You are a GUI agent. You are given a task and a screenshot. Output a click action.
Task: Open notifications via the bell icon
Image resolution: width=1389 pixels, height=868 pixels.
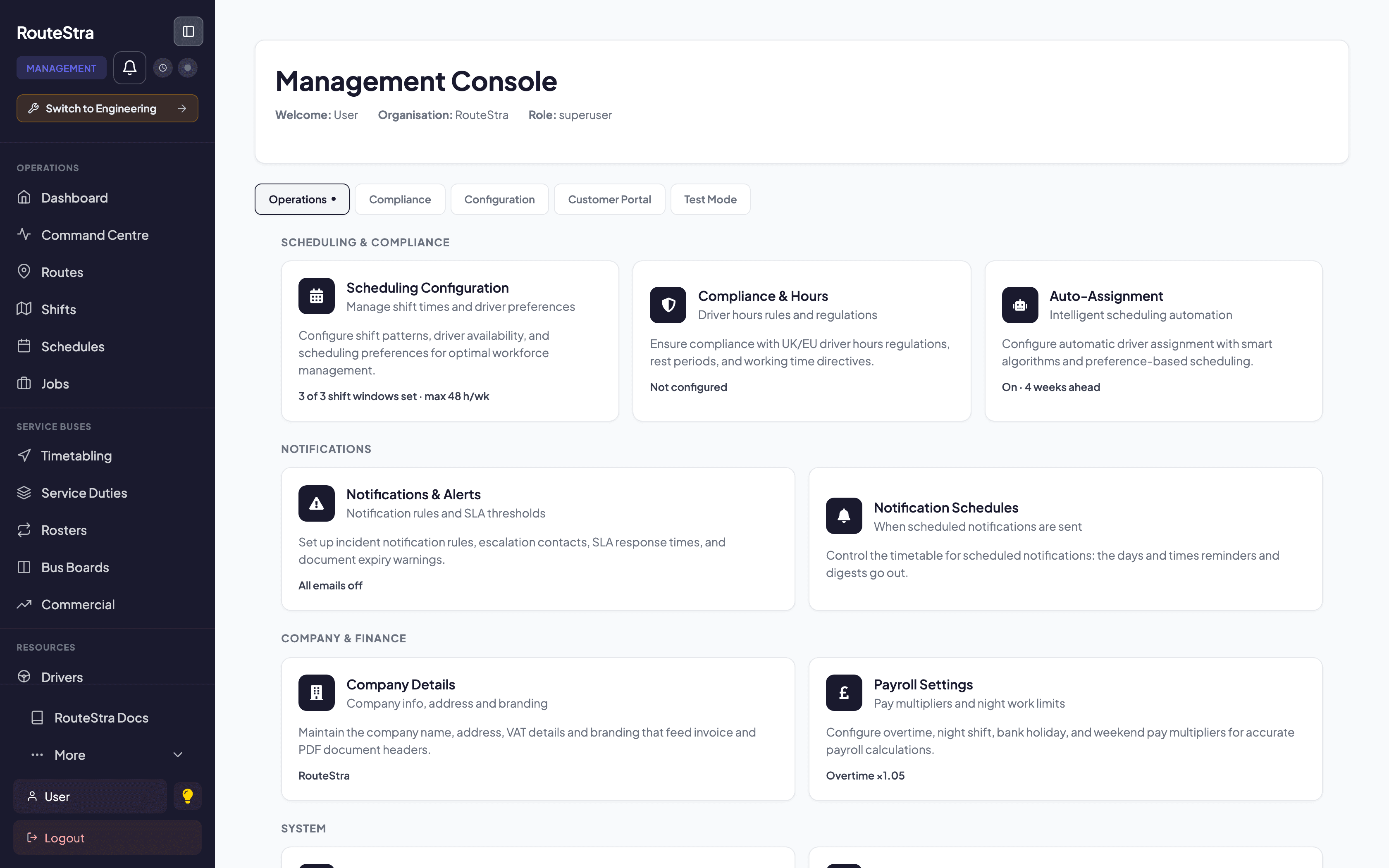(x=130, y=68)
